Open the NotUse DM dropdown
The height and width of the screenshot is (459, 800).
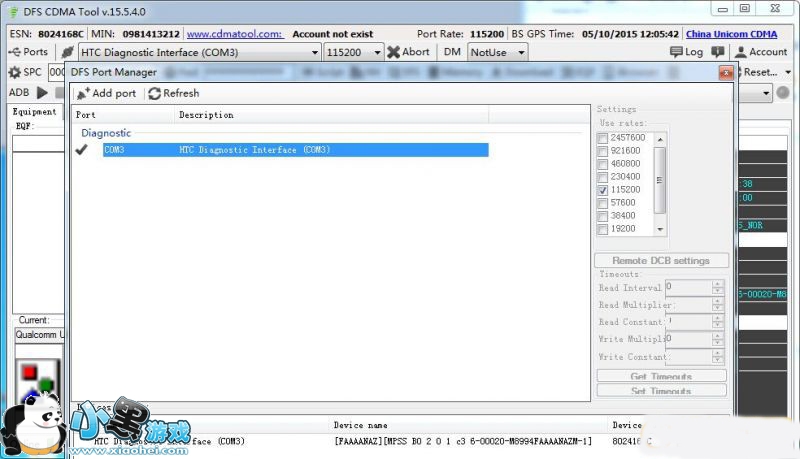pyautogui.click(x=521, y=53)
